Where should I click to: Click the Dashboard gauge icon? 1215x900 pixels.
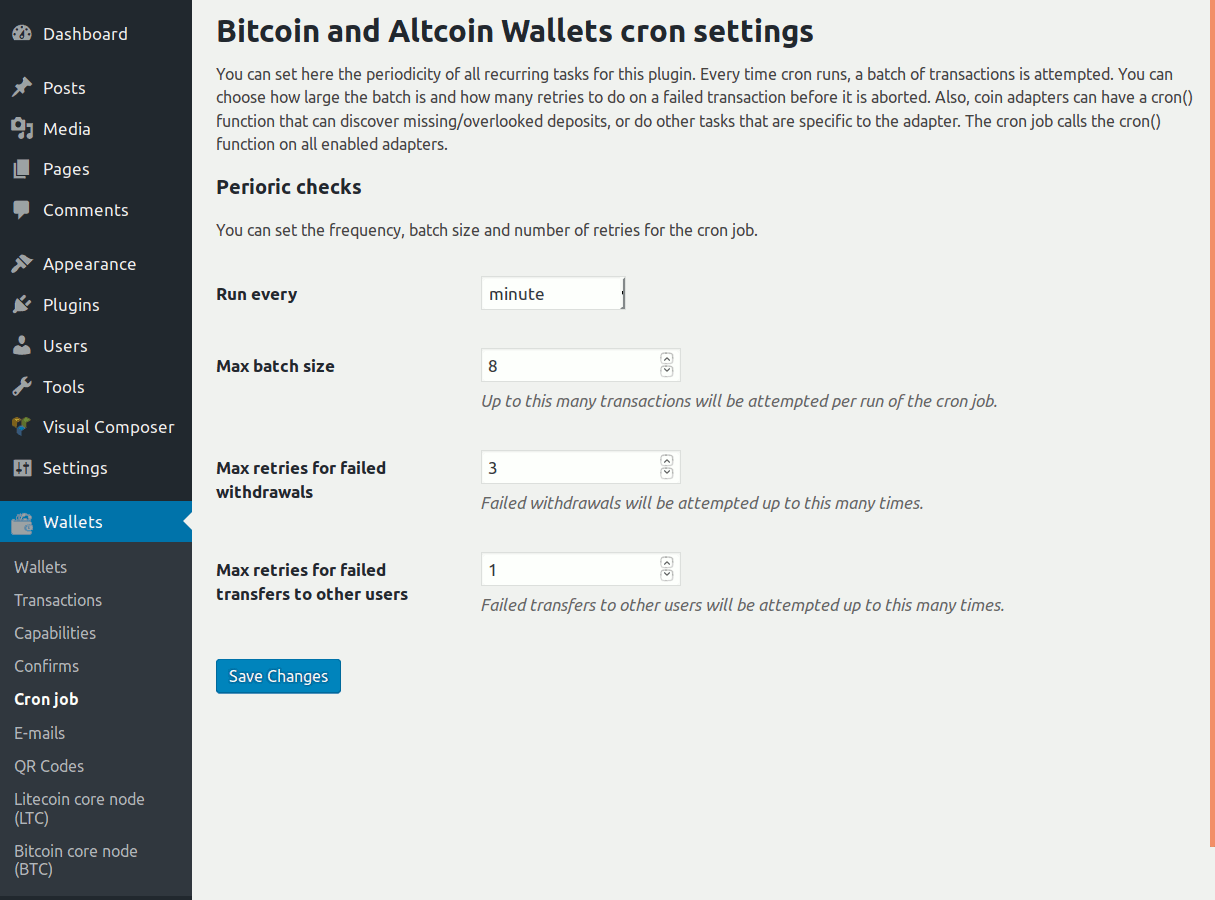click(22, 34)
